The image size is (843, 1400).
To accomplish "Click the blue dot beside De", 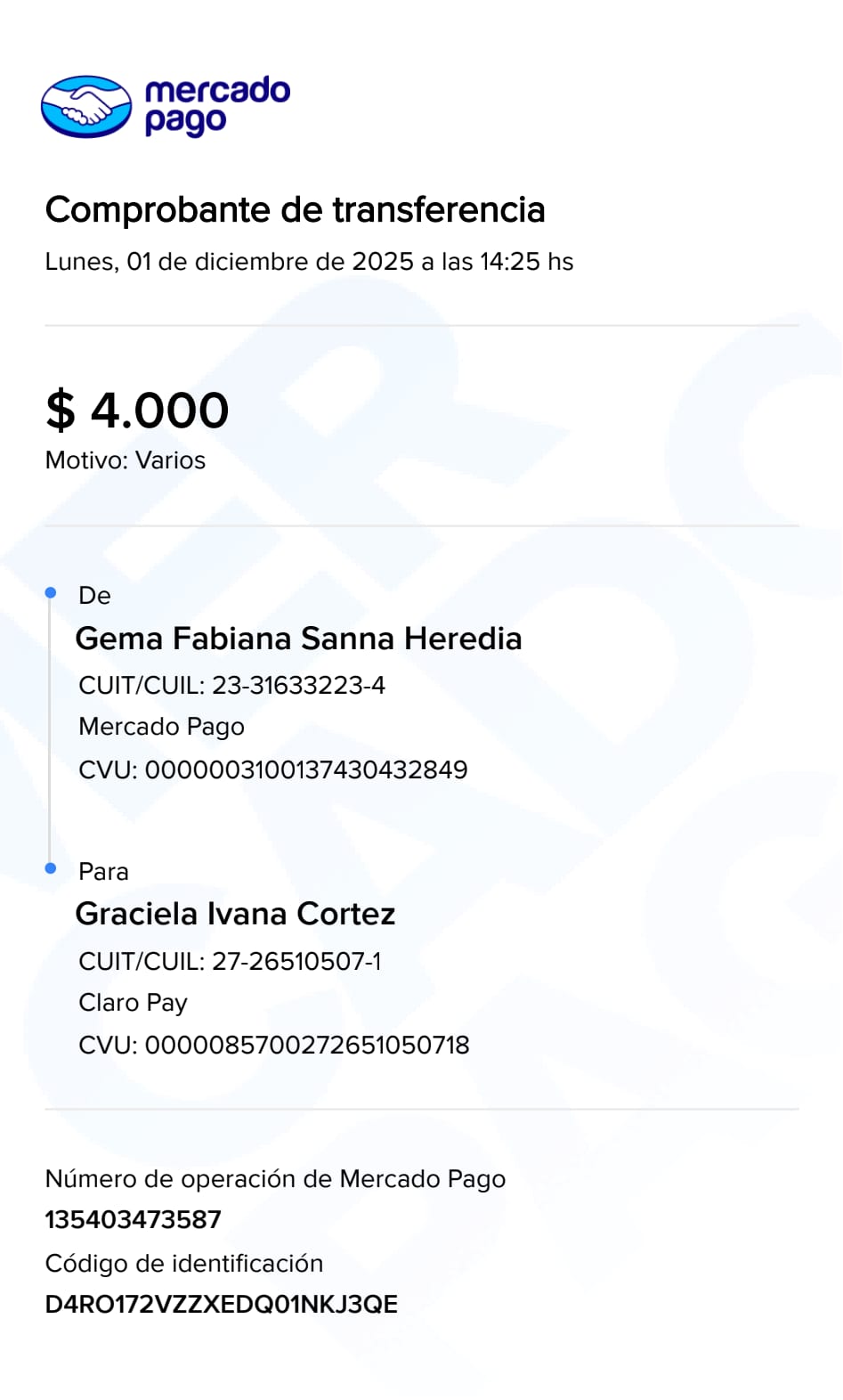I will pyautogui.click(x=51, y=593).
